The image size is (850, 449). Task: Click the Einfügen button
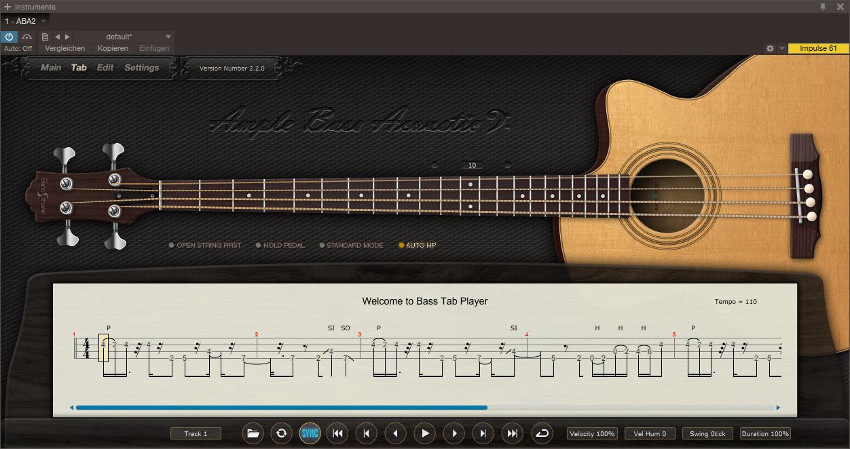(154, 48)
